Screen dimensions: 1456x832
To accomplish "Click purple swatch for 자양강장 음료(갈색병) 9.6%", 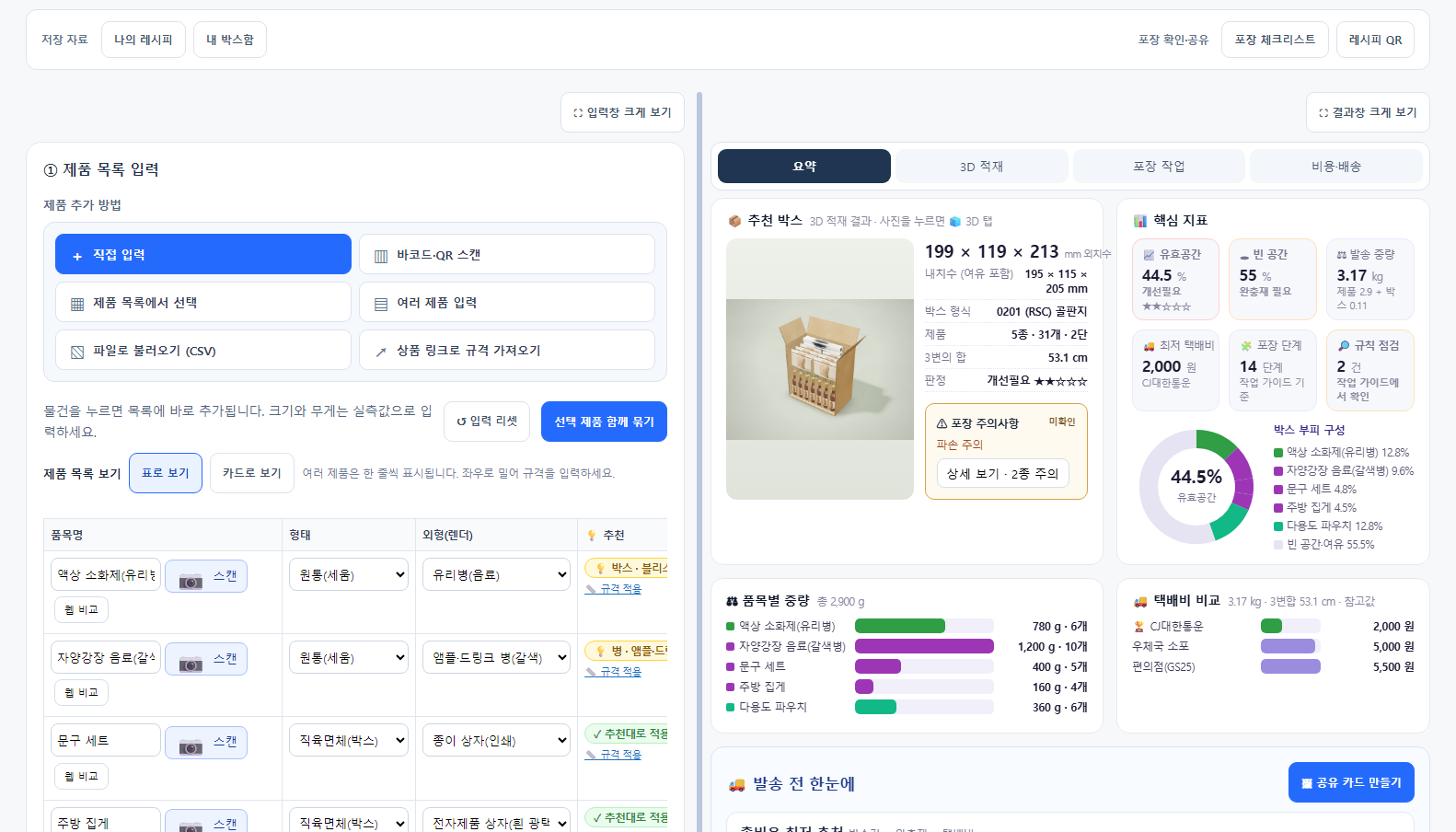I will click(x=1278, y=471).
